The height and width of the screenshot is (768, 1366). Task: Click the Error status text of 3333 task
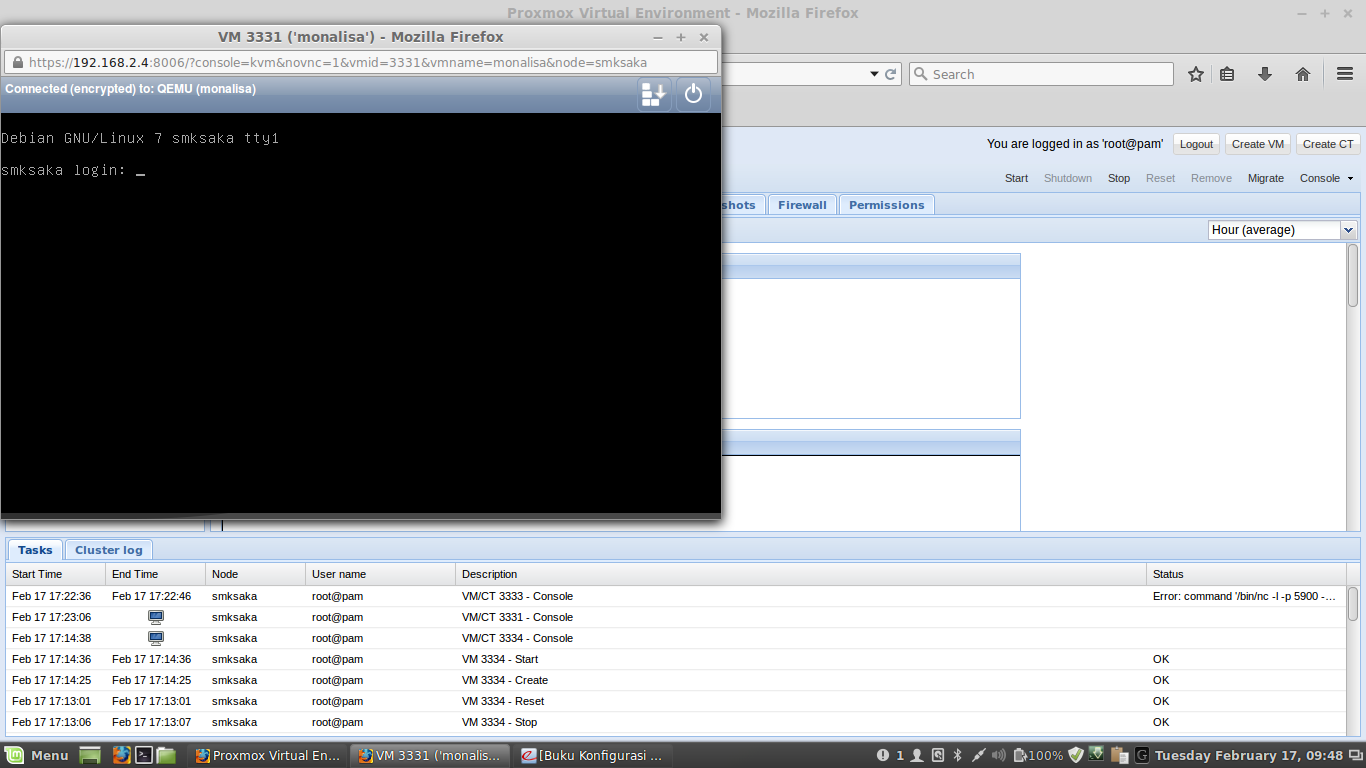pyautogui.click(x=1244, y=596)
